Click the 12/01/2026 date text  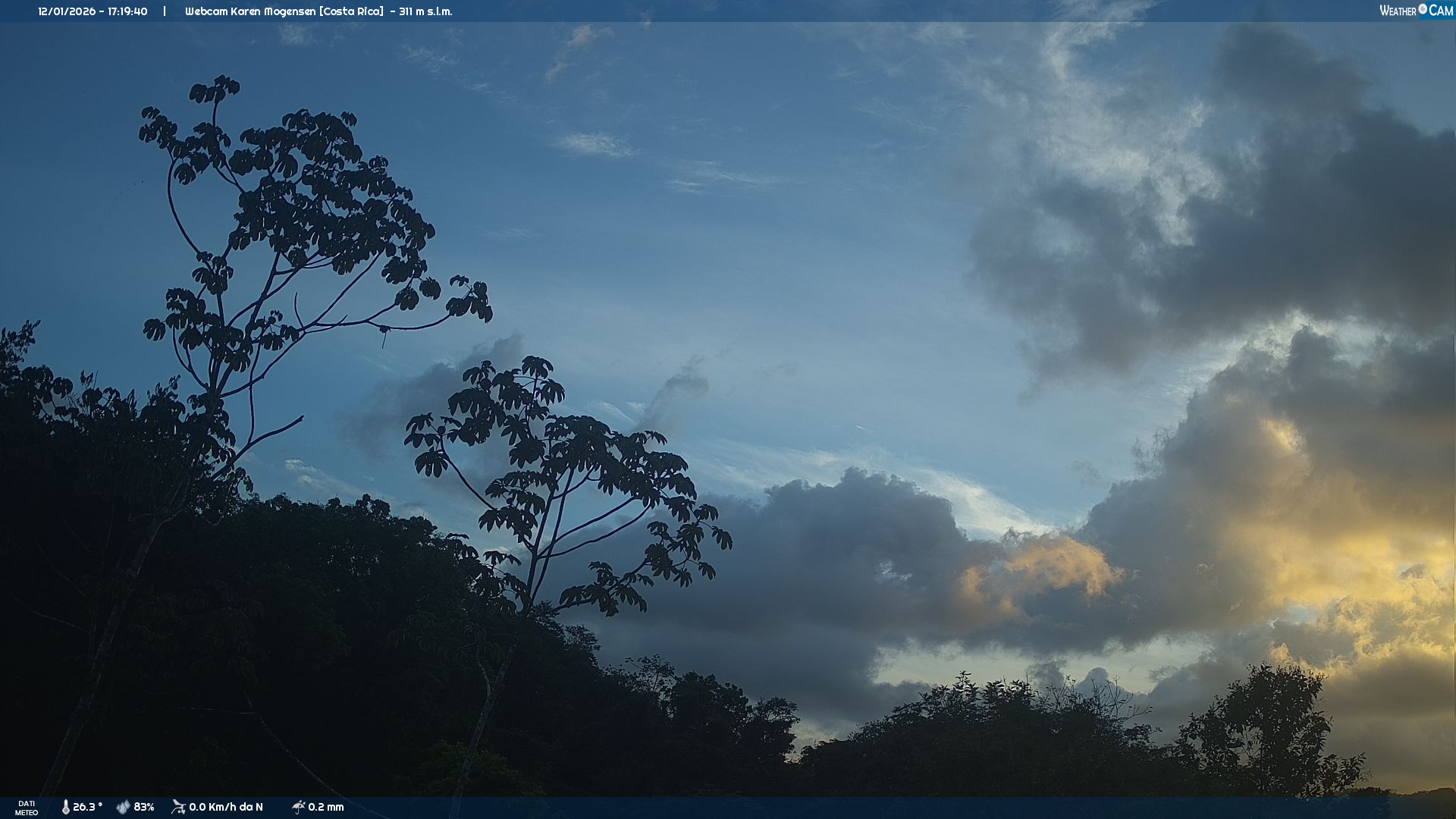click(x=67, y=11)
